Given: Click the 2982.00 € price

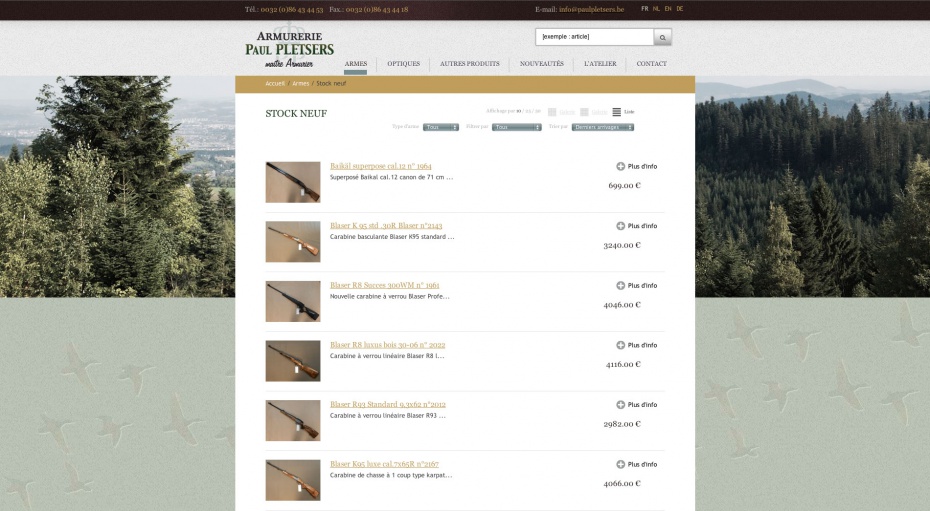Looking at the screenshot, I should tap(622, 424).
